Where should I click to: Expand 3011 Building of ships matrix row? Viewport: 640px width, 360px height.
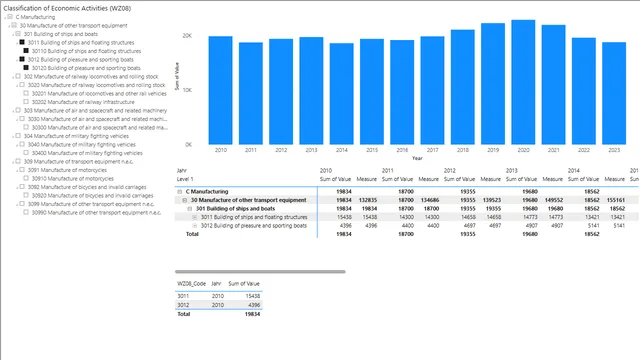[x=195, y=217]
